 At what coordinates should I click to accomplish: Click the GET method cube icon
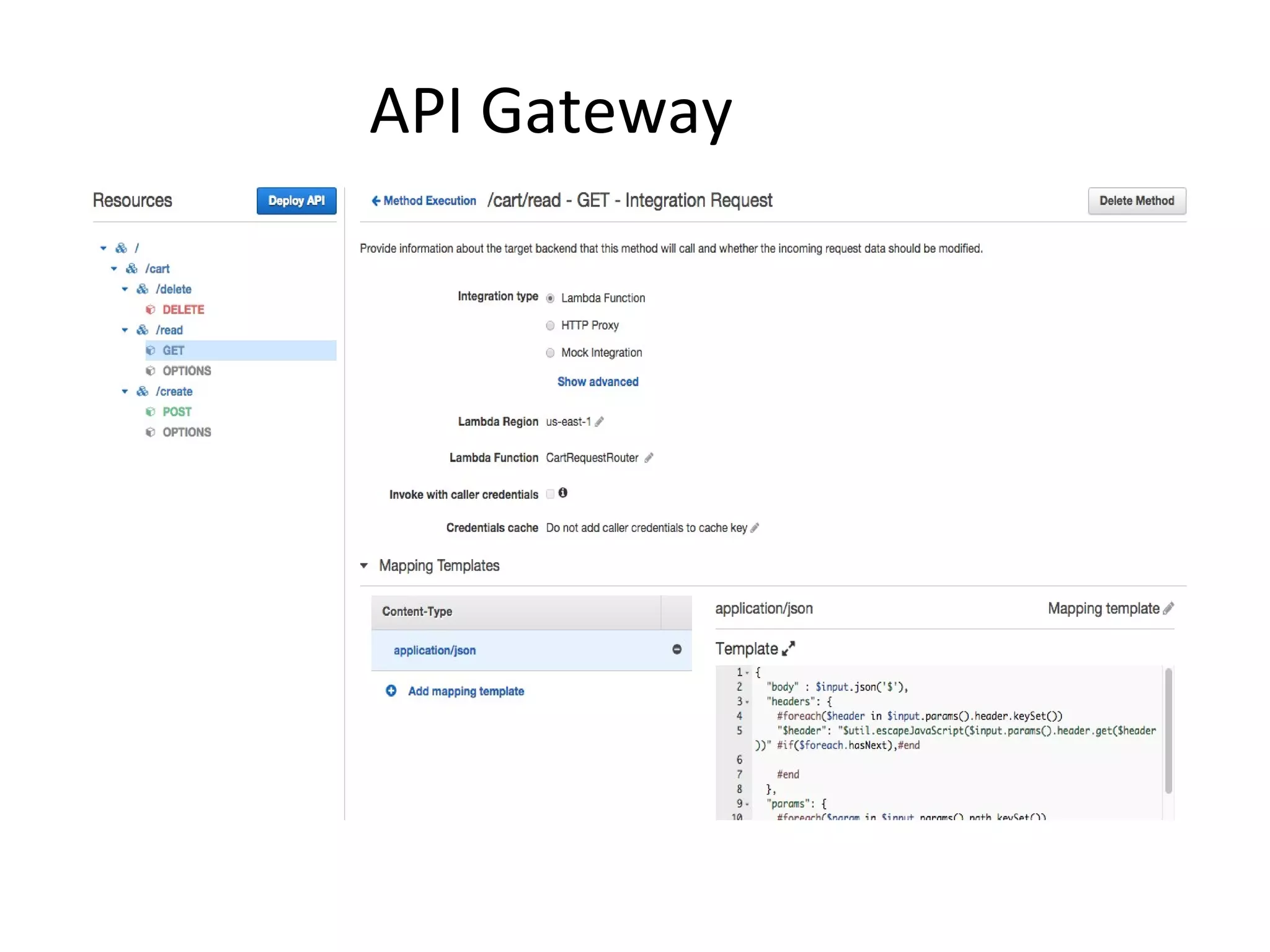(x=151, y=350)
